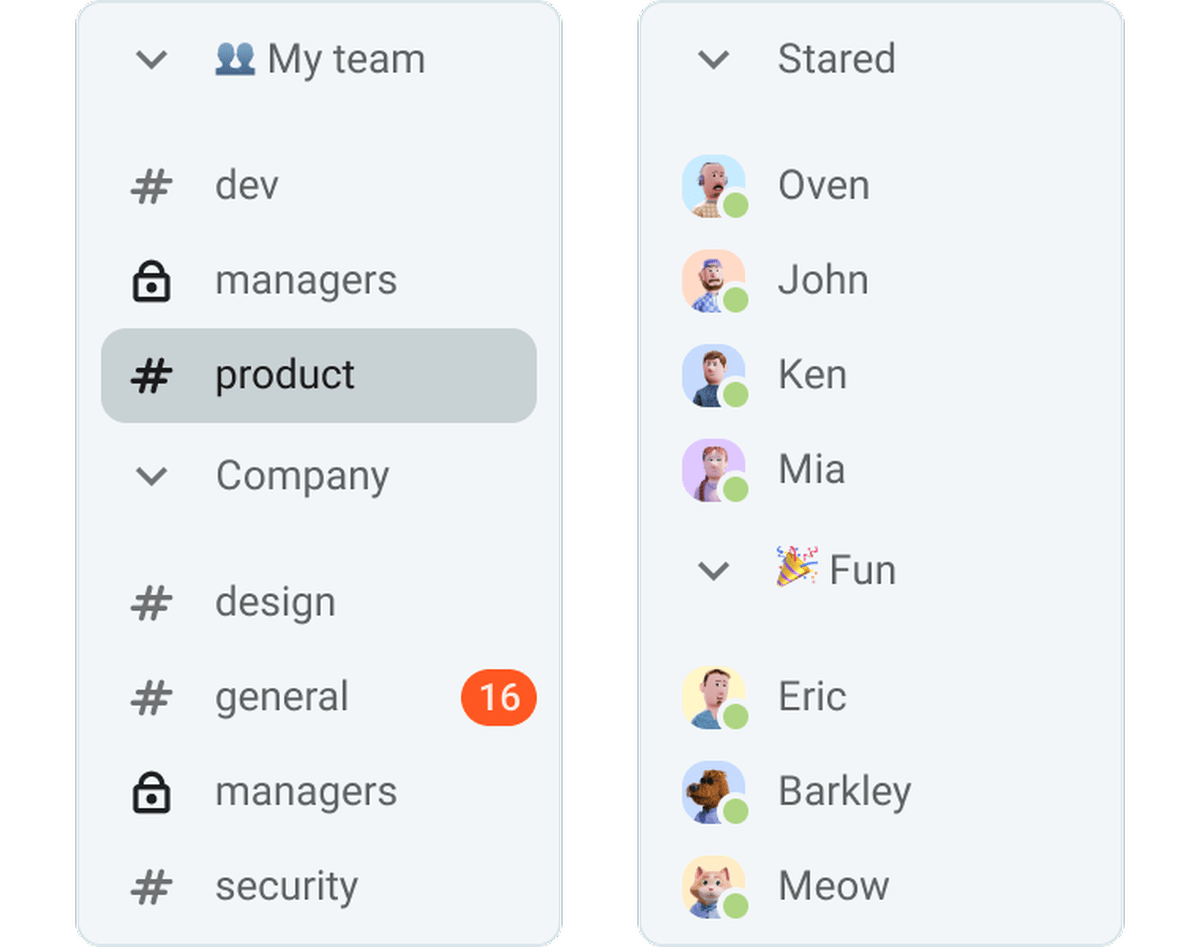Collapse the My team section
Image resolution: width=1200 pixels, height=947 pixels.
click(x=152, y=59)
